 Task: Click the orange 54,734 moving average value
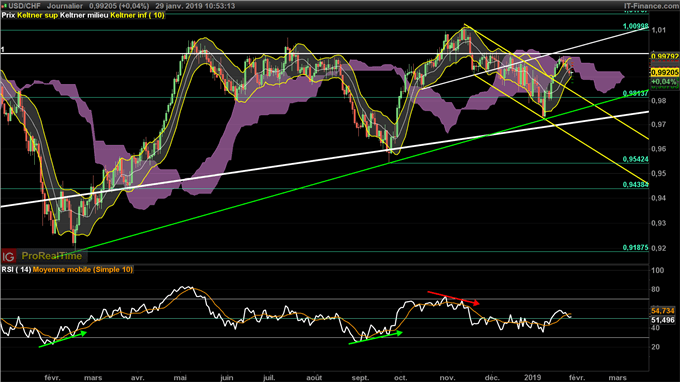pyautogui.click(x=663, y=311)
